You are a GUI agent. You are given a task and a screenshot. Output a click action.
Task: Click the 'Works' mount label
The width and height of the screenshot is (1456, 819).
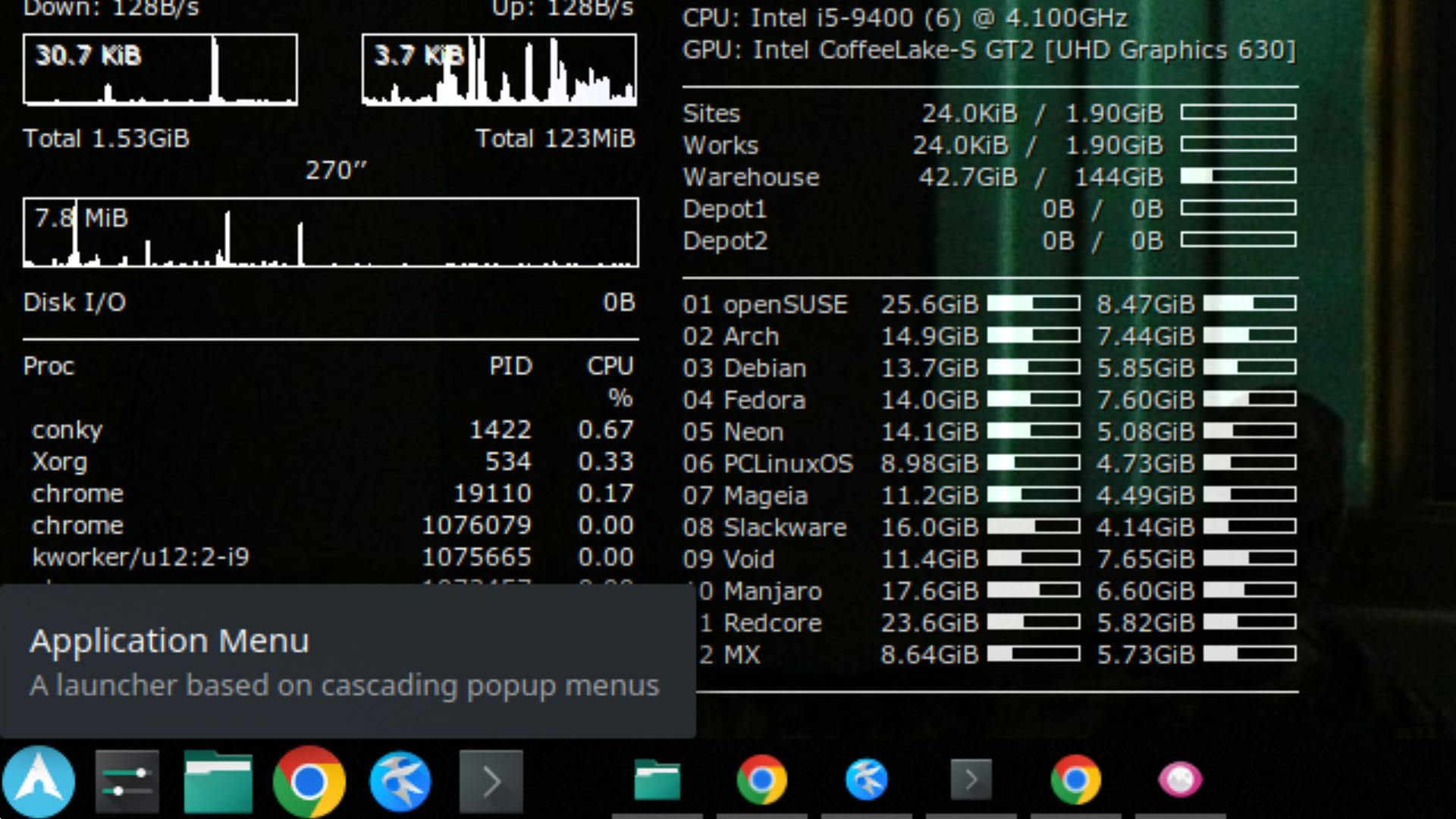[x=720, y=146]
